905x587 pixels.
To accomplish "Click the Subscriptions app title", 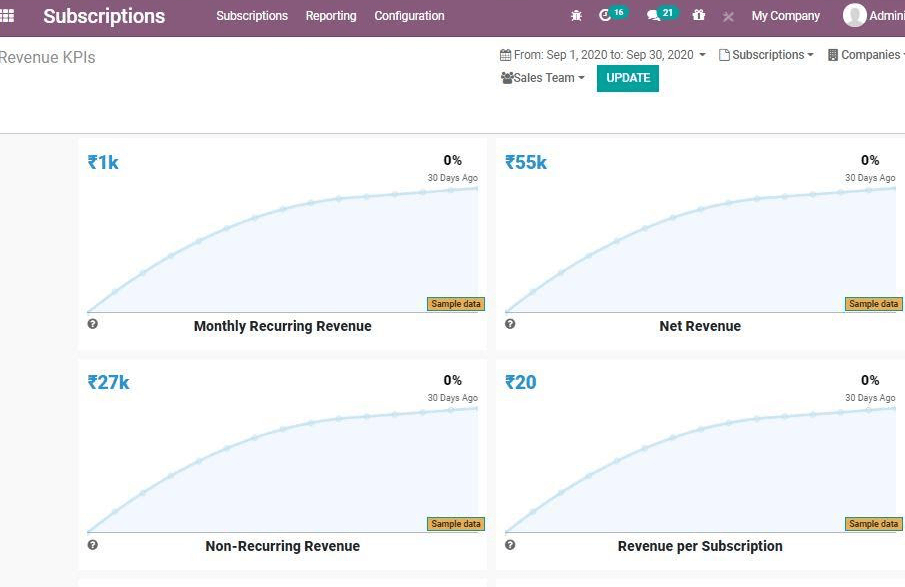I will coord(104,16).
